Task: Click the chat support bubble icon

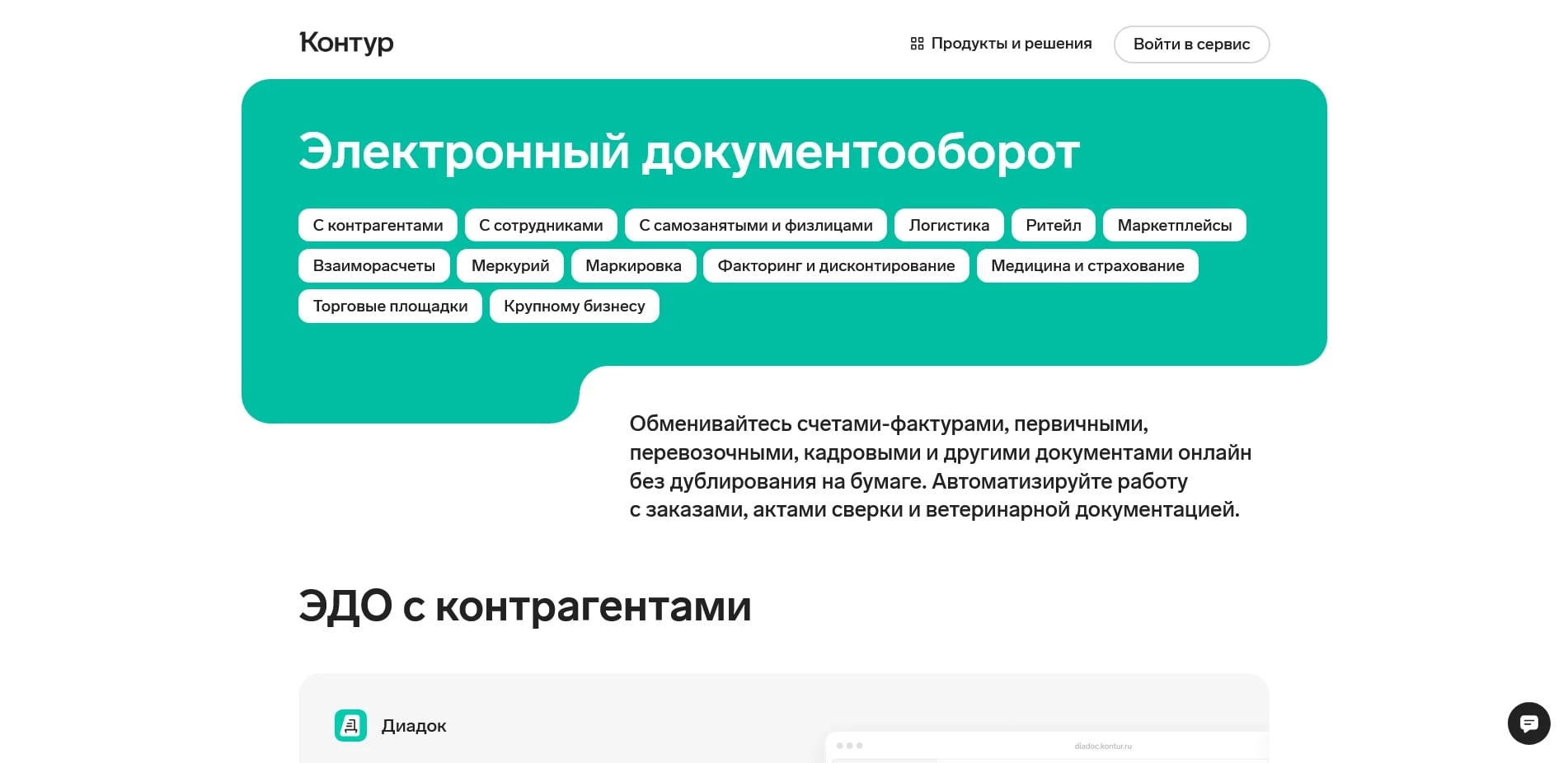Action: click(1529, 723)
